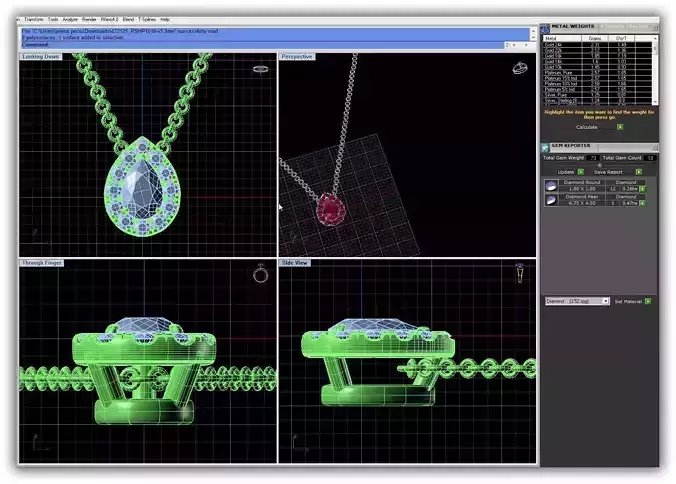Click command history scrollbar up arrow
Image resolution: width=676 pixels, height=484 pixels.
533,31
